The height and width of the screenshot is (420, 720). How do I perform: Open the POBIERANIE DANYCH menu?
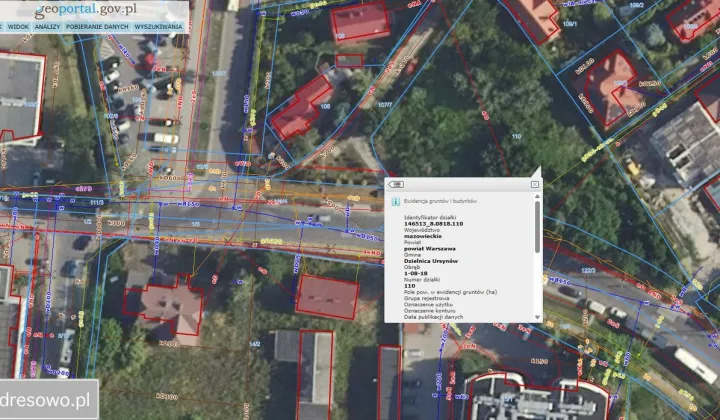(97, 27)
